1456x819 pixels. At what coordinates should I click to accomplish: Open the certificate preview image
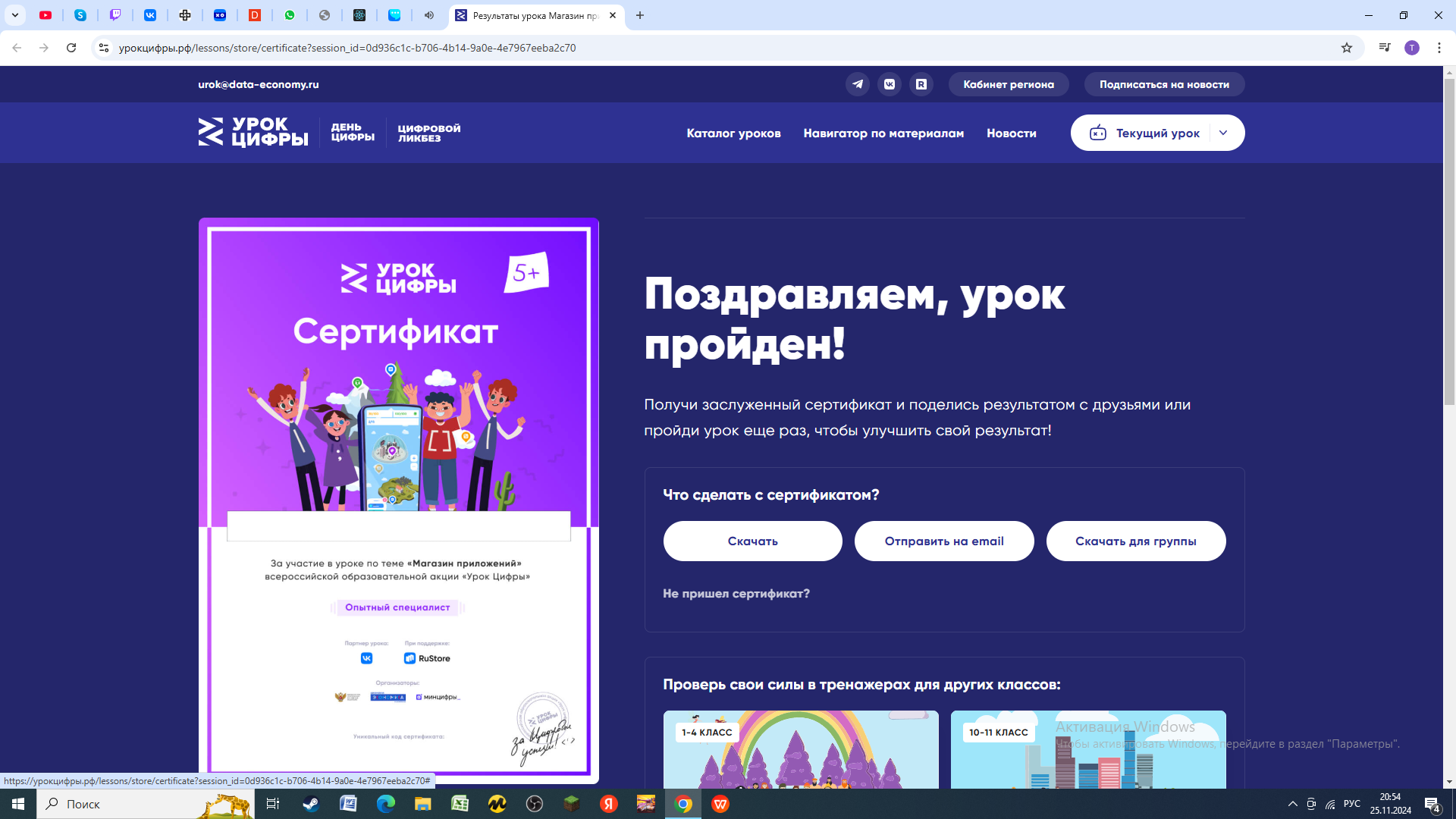click(x=399, y=500)
